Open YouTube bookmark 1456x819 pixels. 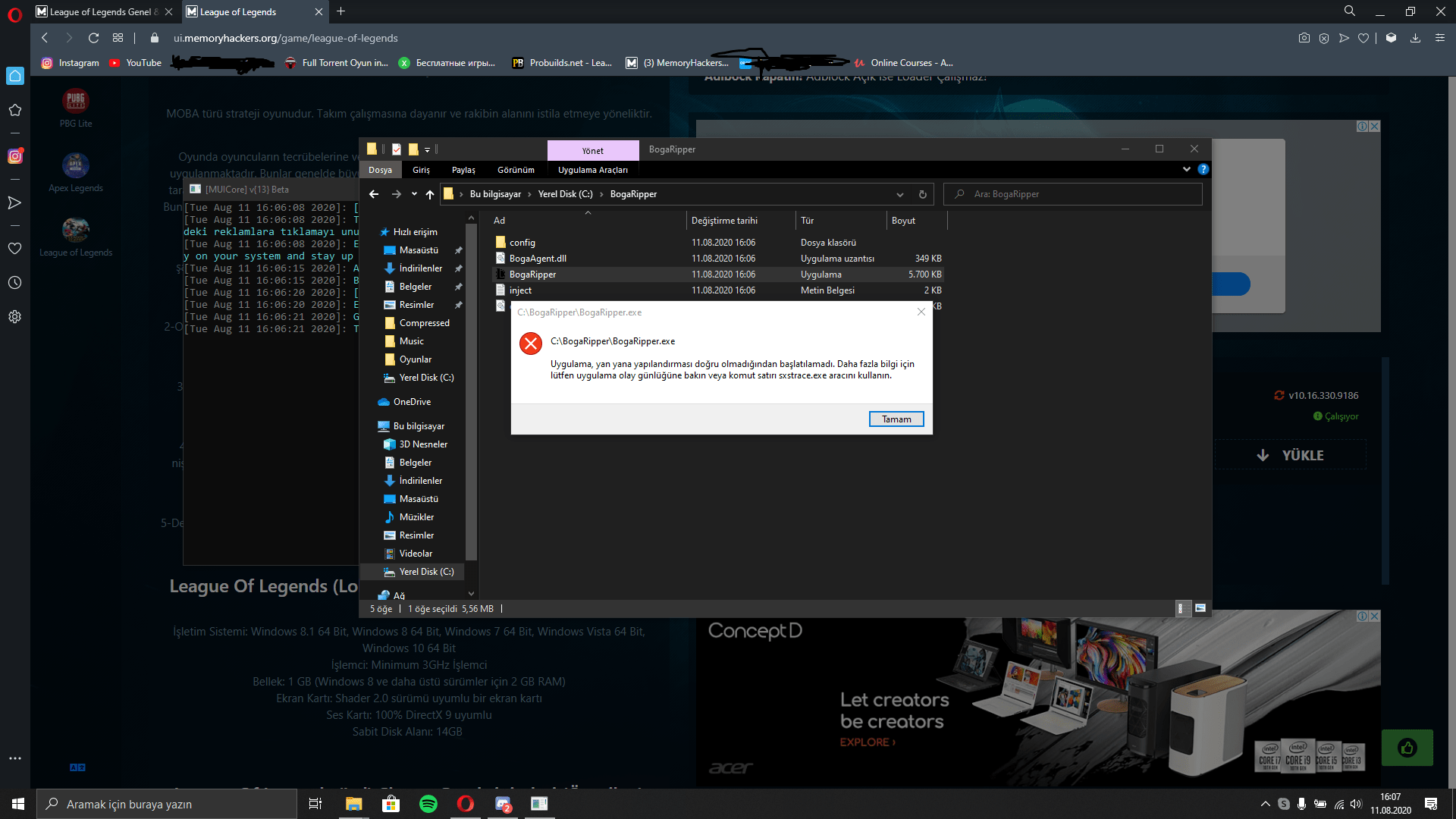135,63
